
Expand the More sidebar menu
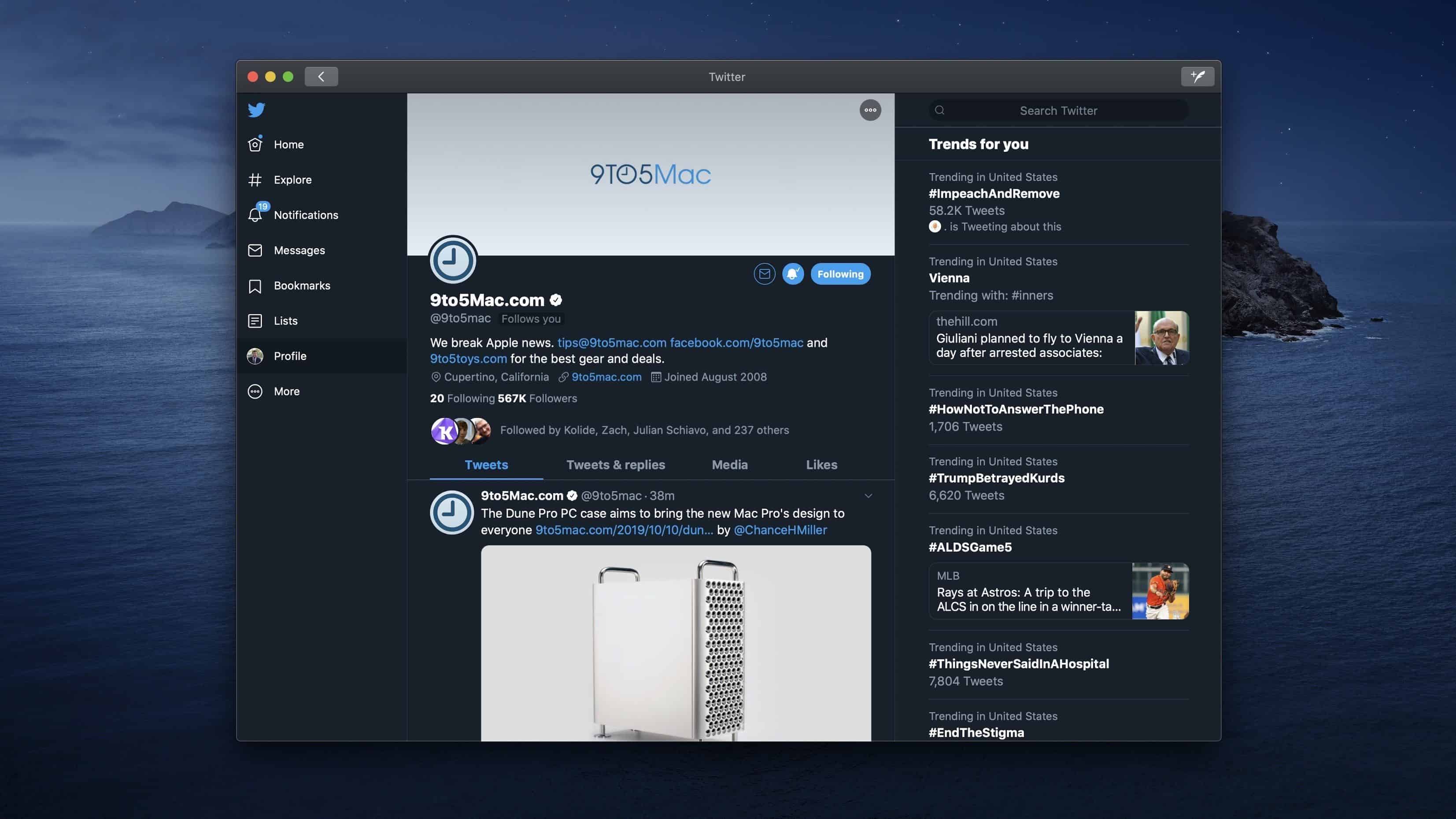(287, 391)
